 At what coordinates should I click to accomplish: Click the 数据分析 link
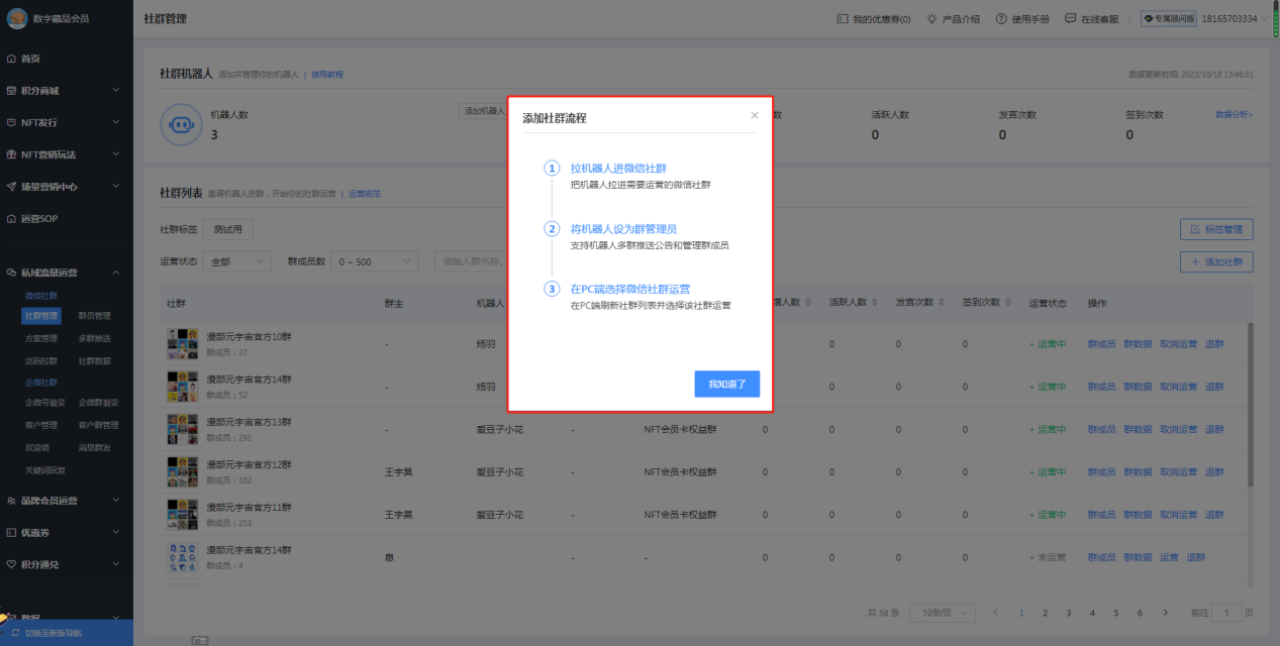tap(1233, 115)
